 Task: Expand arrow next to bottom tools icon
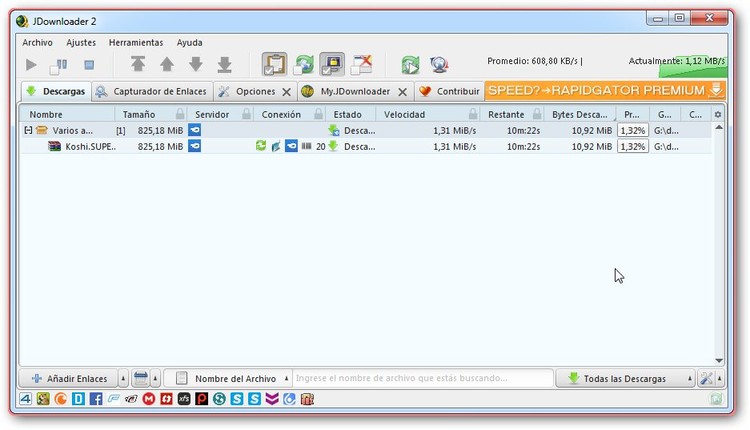pyautogui.click(x=719, y=378)
